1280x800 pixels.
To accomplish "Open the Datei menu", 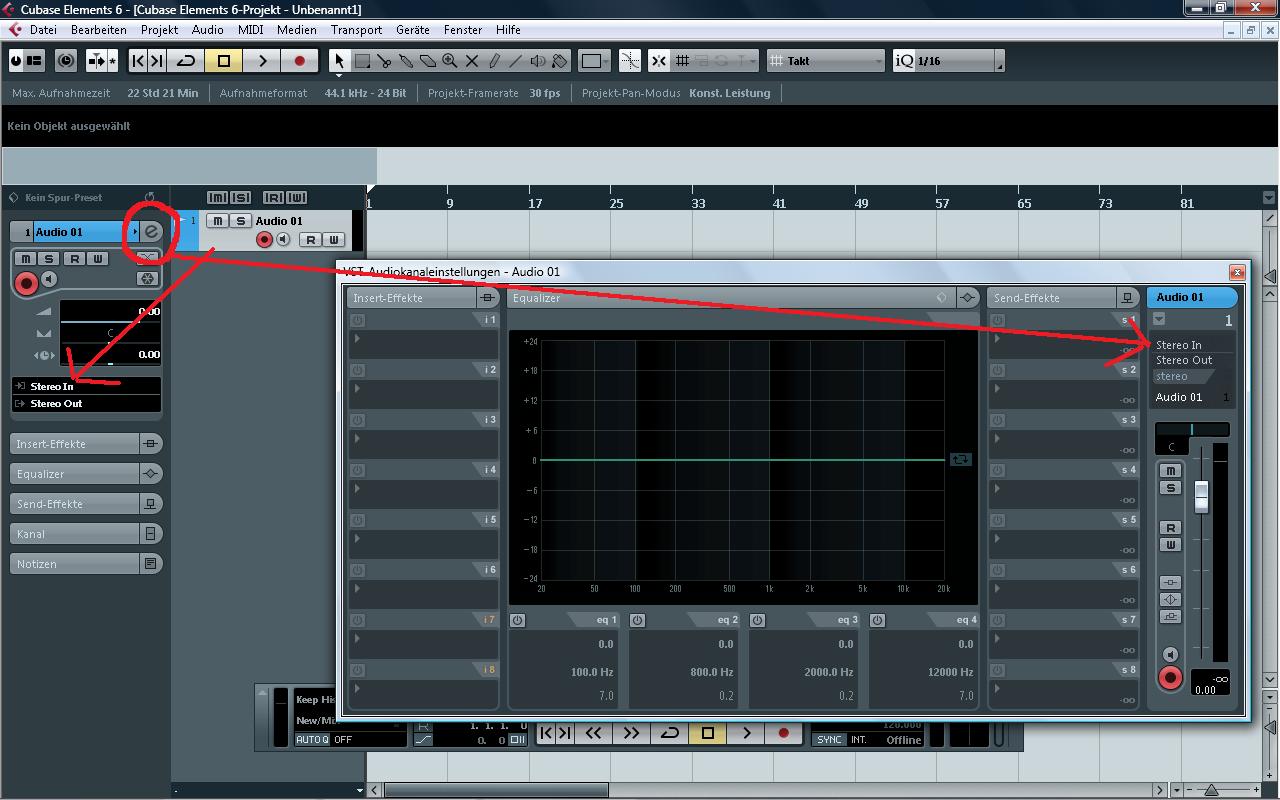I will click(x=43, y=30).
